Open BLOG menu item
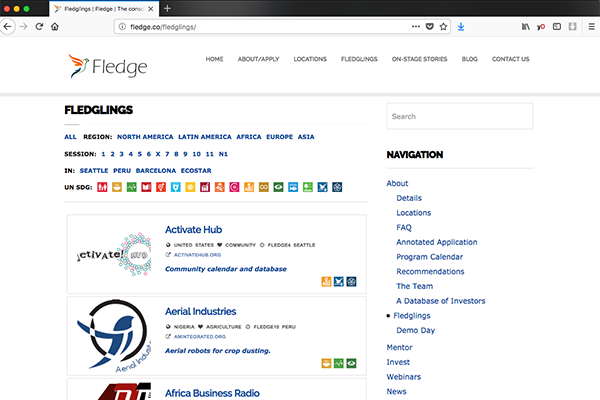This screenshot has width=600, height=400. point(470,59)
